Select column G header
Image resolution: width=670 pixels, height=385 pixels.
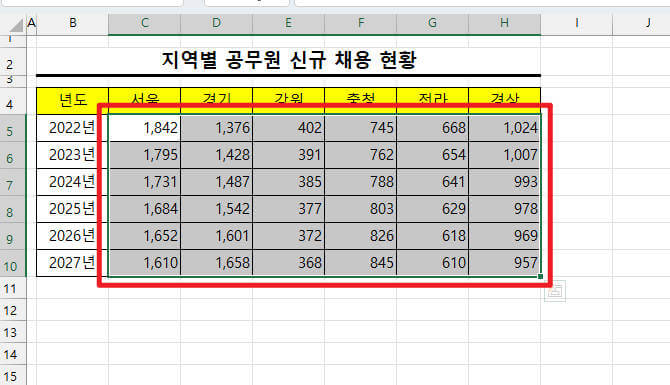click(432, 23)
